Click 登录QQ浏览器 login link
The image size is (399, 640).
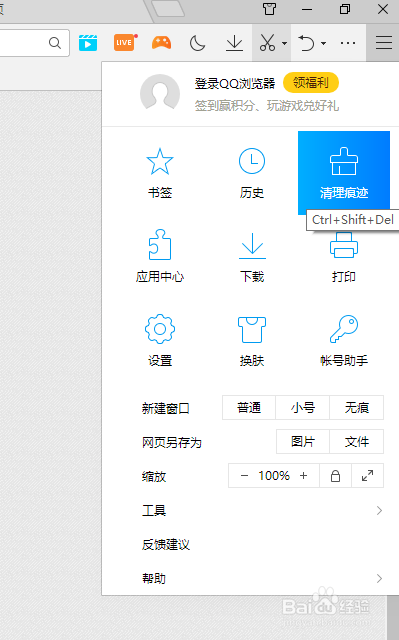(235, 84)
